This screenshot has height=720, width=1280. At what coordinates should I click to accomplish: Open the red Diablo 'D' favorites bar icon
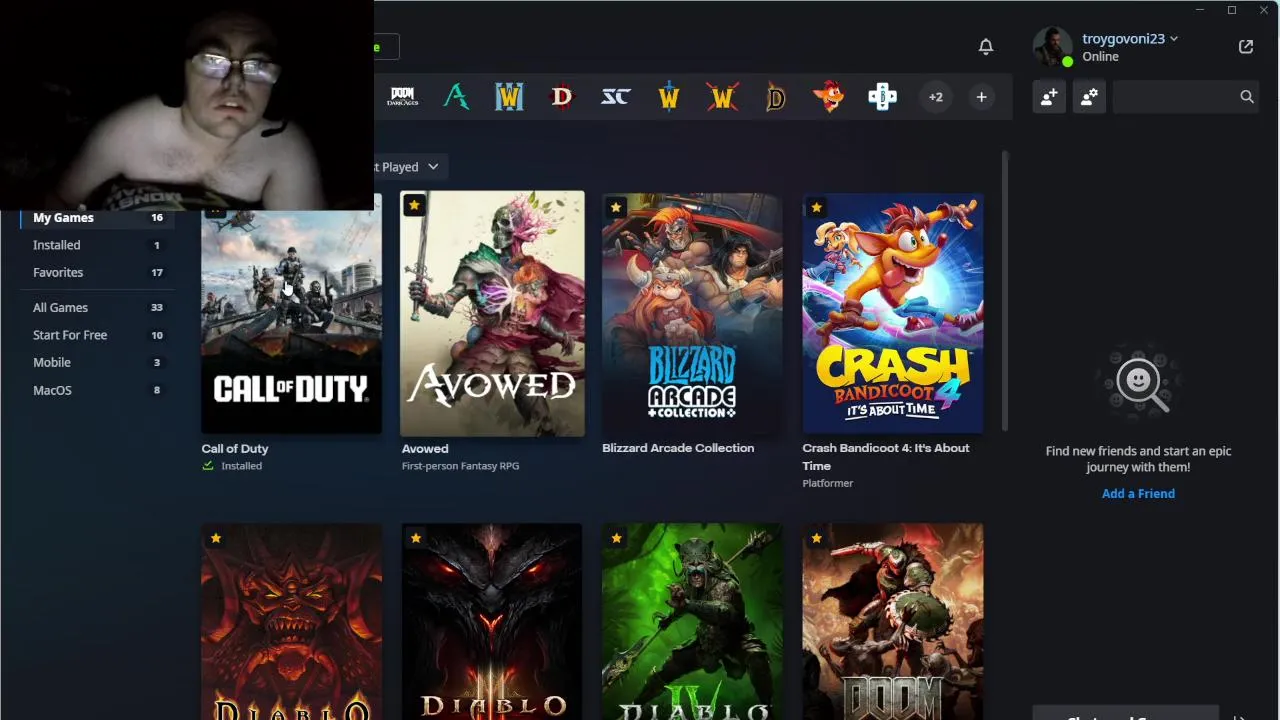pyautogui.click(x=562, y=97)
